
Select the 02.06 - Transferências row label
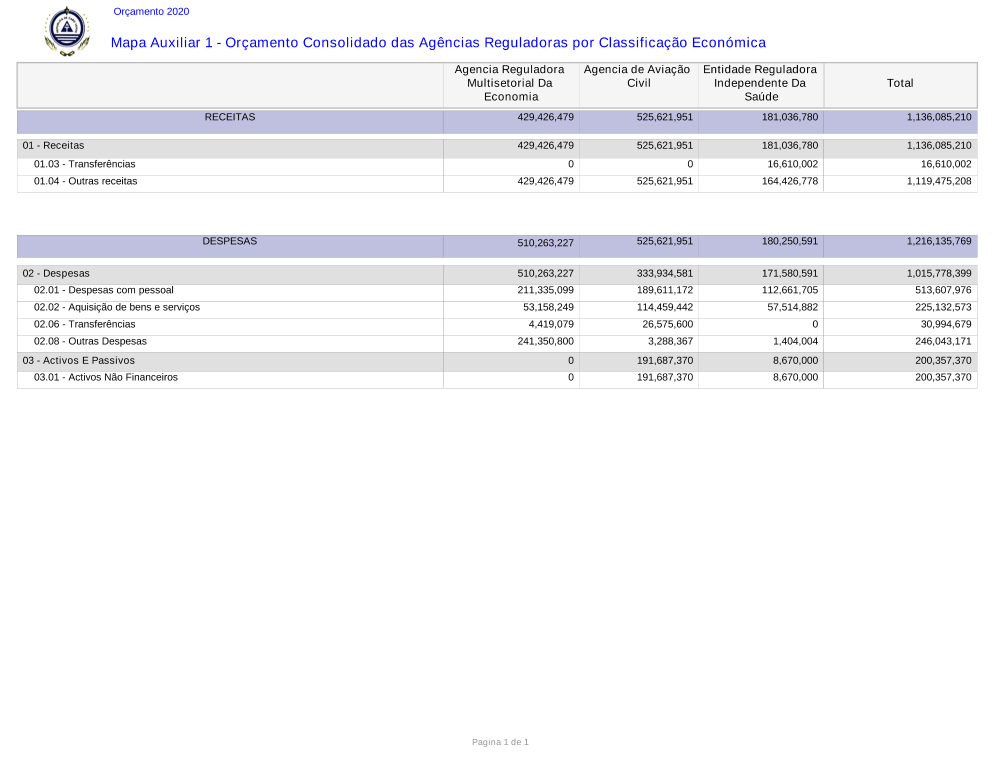point(85,324)
